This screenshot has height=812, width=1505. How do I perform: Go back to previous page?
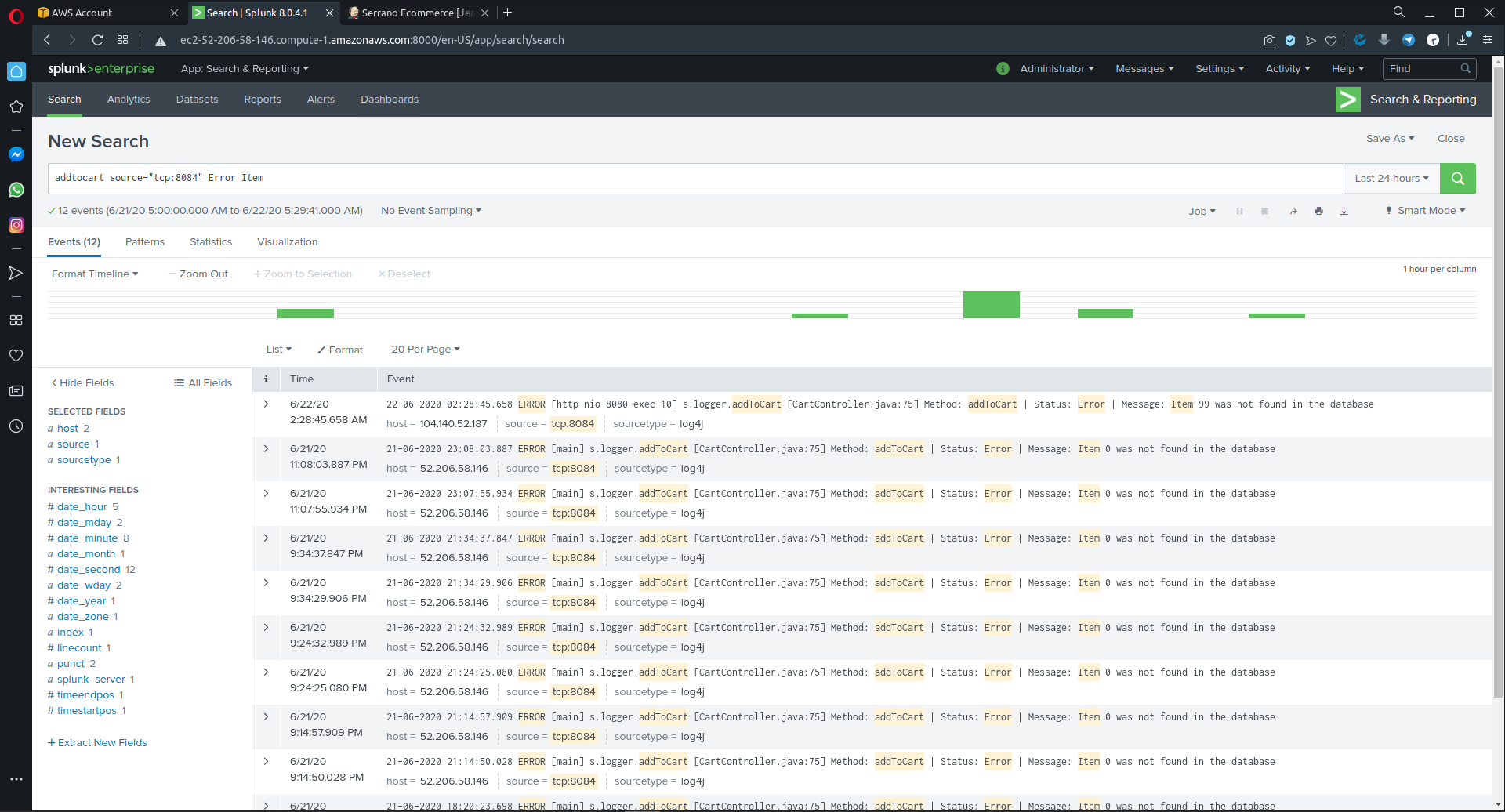pos(47,40)
